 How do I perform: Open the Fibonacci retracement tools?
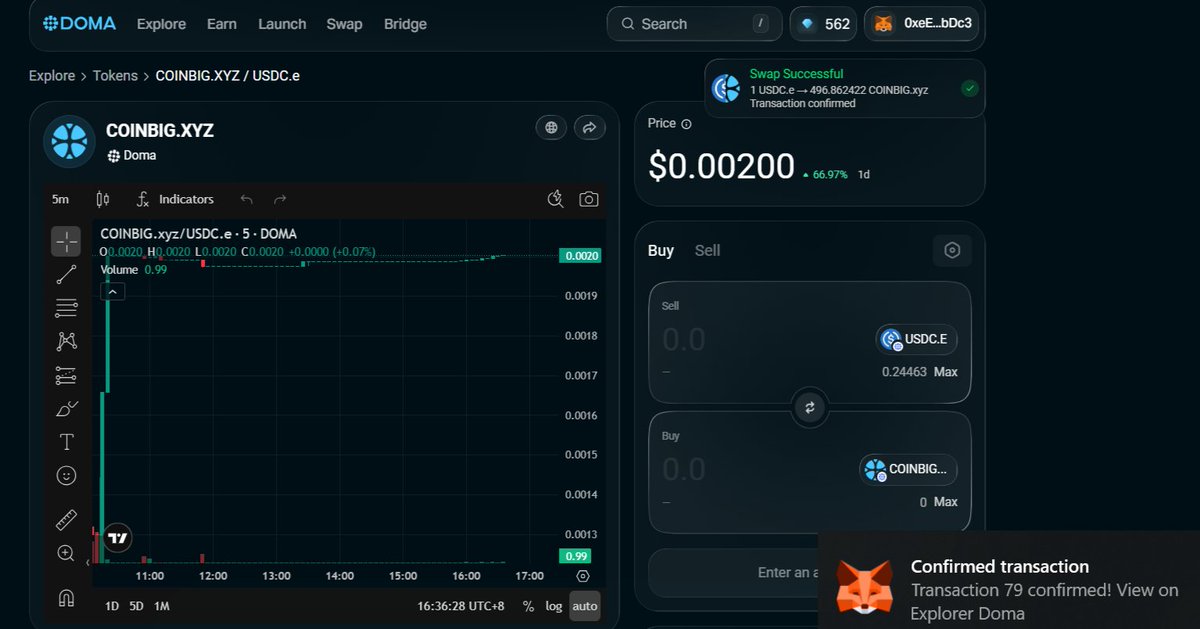66,308
